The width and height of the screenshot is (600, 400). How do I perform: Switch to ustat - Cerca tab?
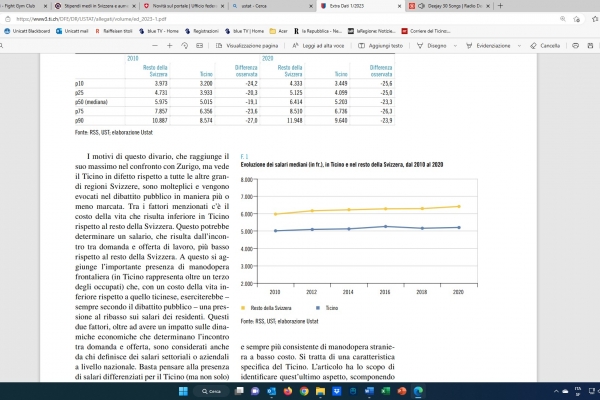(x=272, y=6)
